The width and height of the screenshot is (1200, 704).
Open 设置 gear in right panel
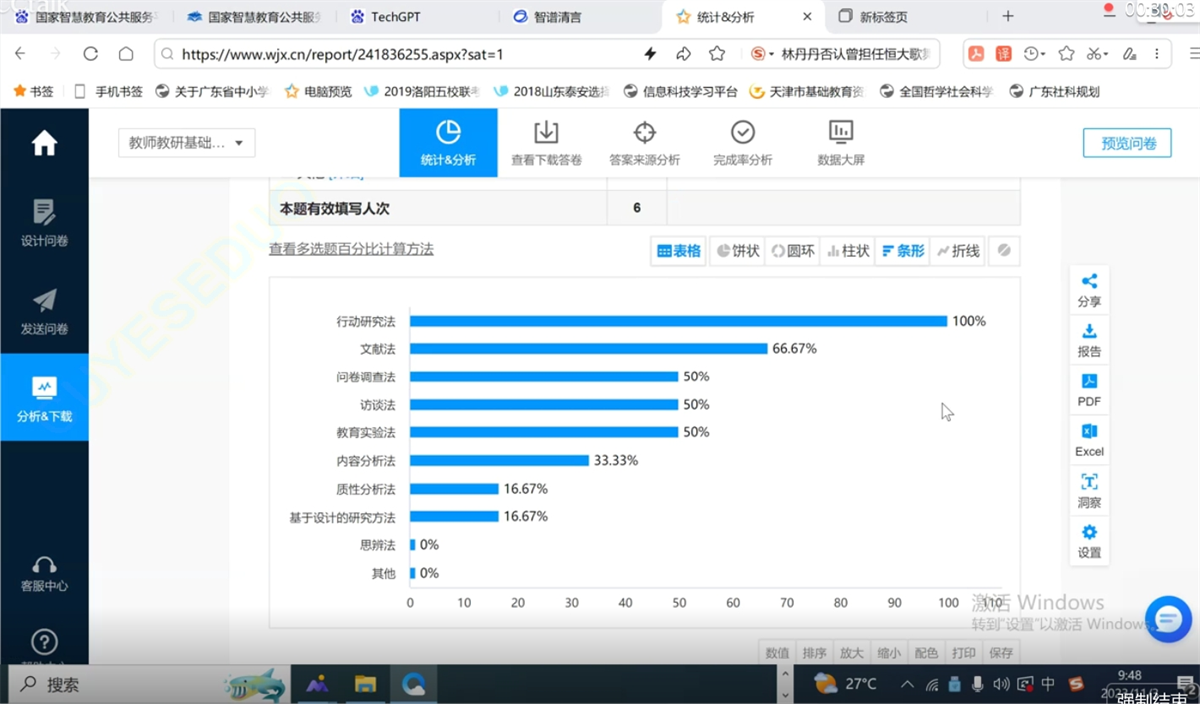pos(1089,542)
